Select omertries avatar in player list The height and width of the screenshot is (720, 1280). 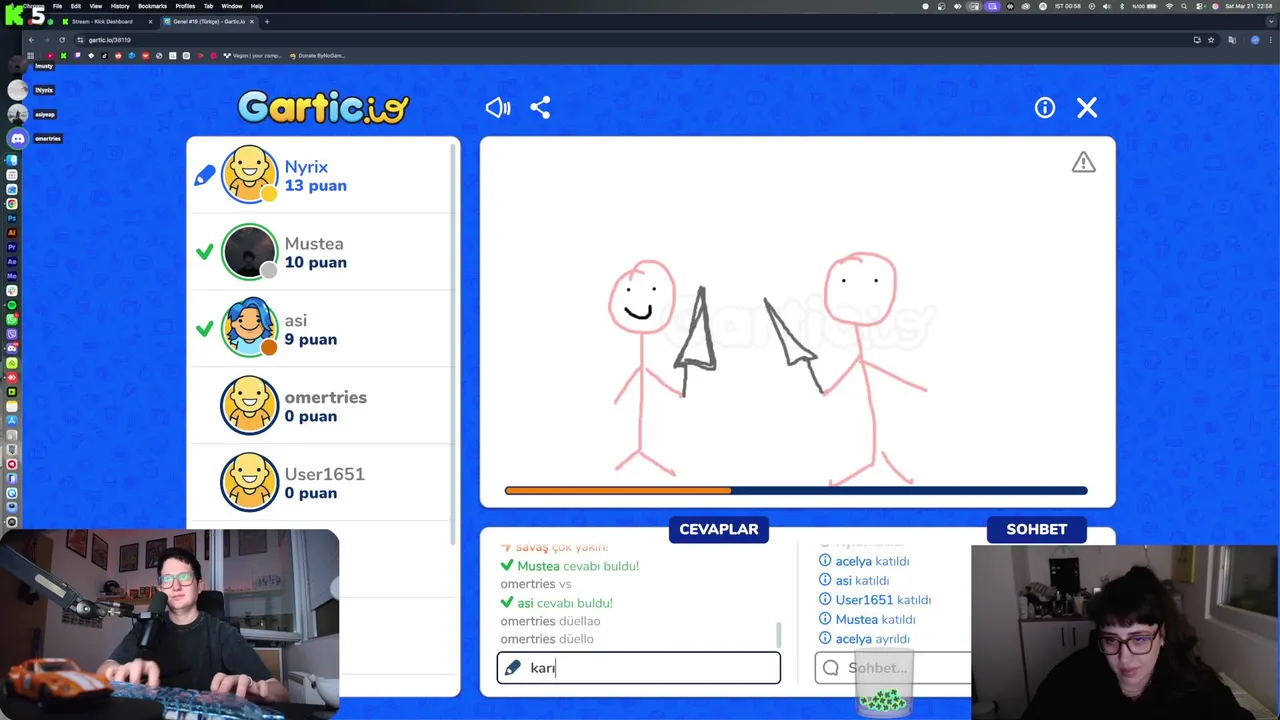pos(249,405)
